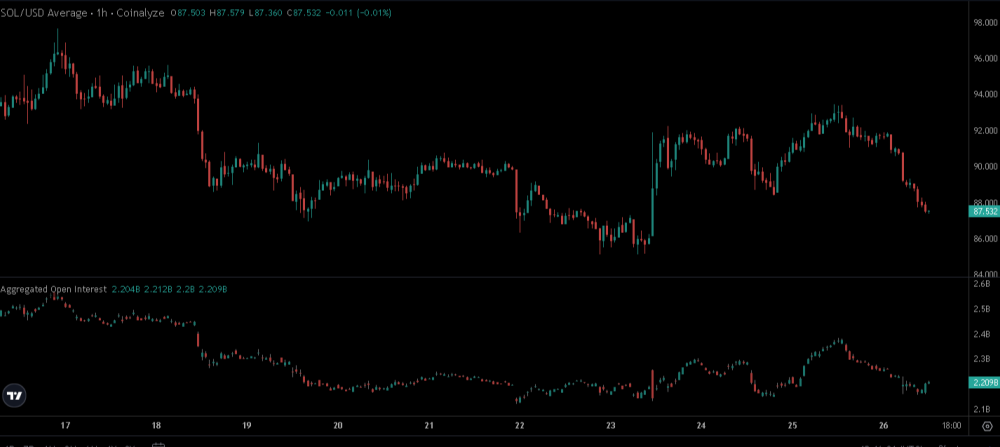Click the separator between price and interest panes

480,277
